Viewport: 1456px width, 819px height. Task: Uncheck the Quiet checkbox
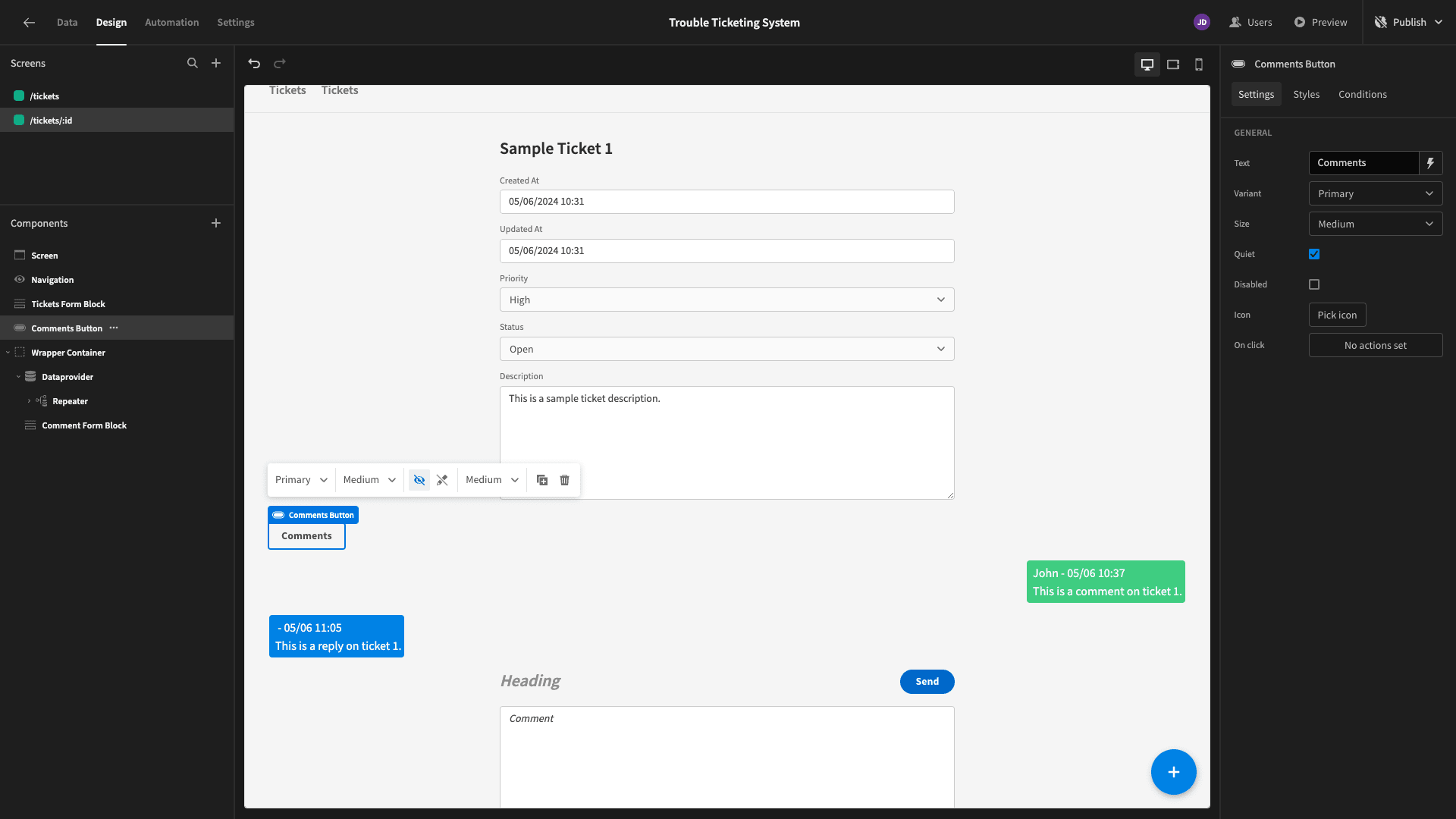(1314, 254)
